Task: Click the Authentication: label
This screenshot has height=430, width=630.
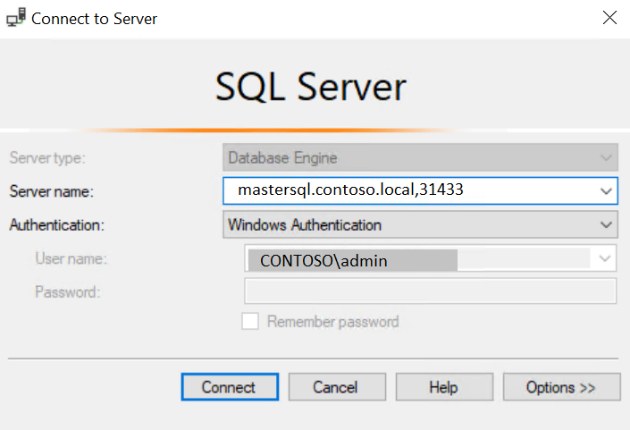Action: 57,225
